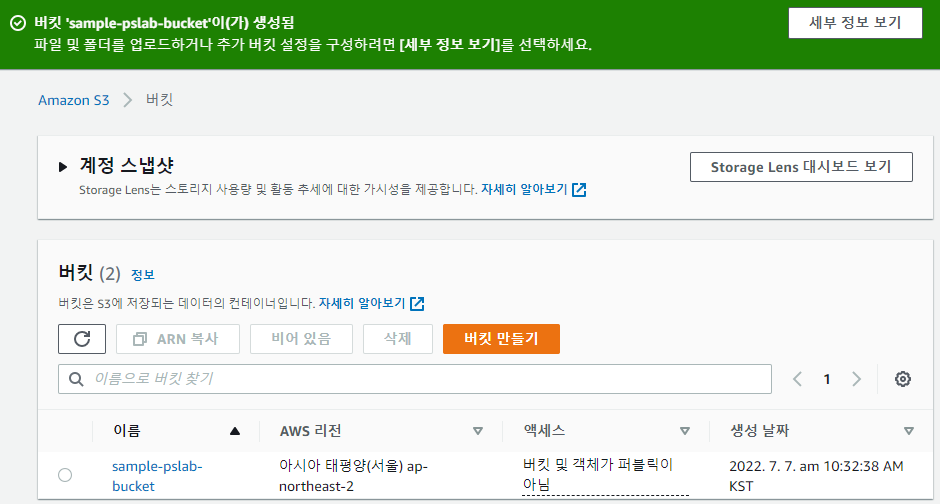Click the 계정 스냅샷 heading text

click(x=126, y=165)
